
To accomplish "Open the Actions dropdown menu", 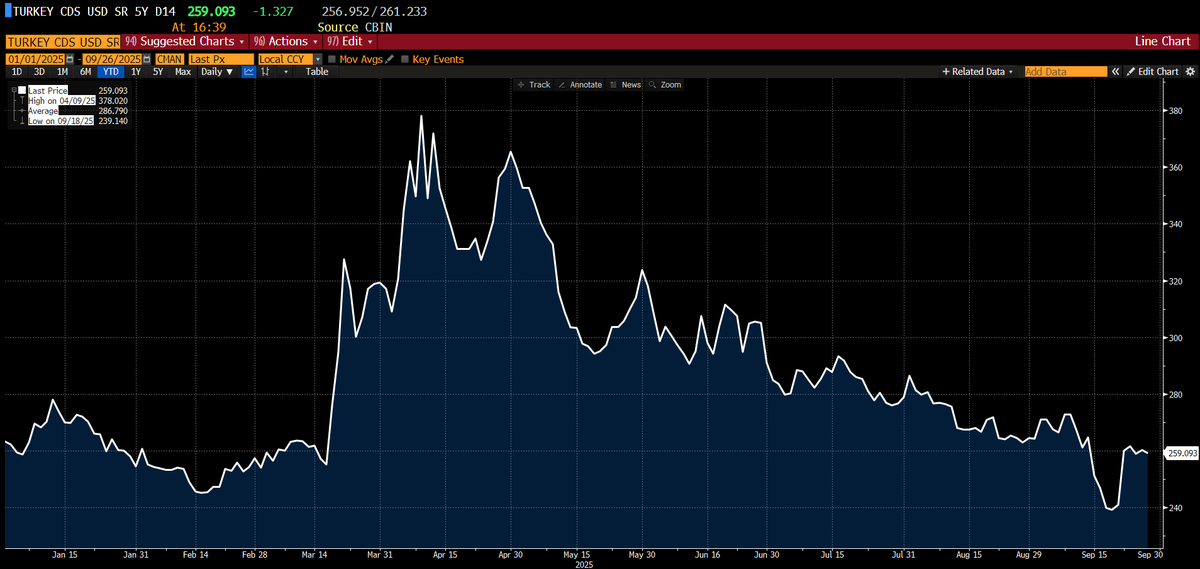I will 286,42.
